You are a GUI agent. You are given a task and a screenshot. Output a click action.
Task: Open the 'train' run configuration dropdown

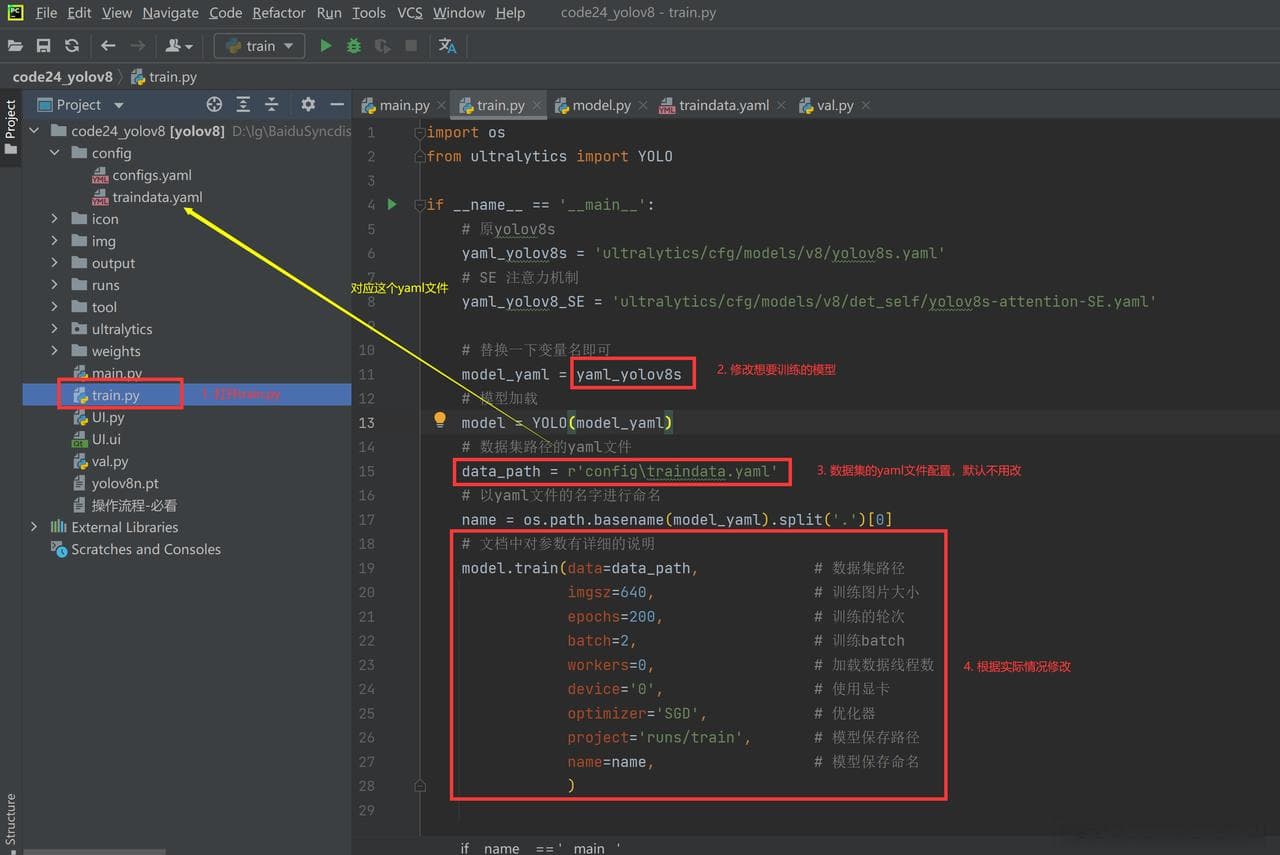(260, 46)
